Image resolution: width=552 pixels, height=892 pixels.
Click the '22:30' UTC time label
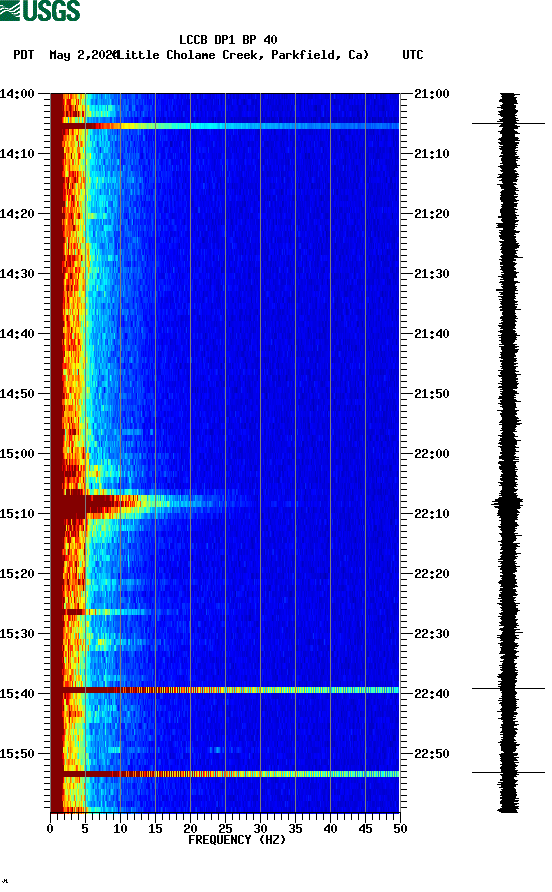[432, 634]
